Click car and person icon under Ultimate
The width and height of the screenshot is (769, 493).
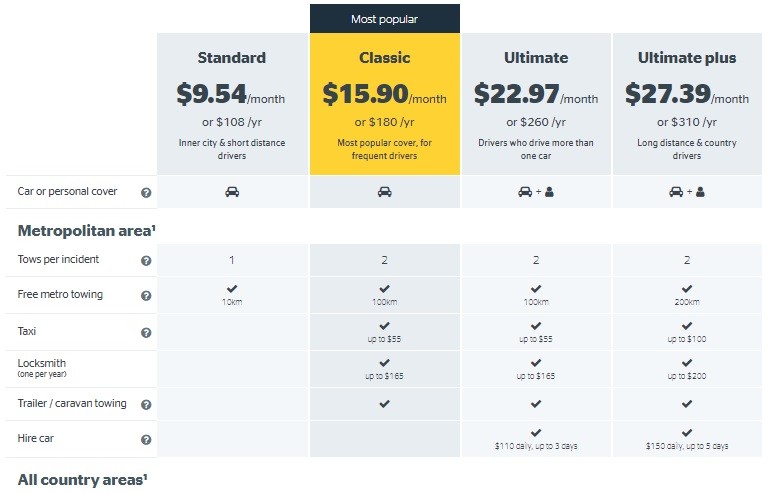(535, 192)
